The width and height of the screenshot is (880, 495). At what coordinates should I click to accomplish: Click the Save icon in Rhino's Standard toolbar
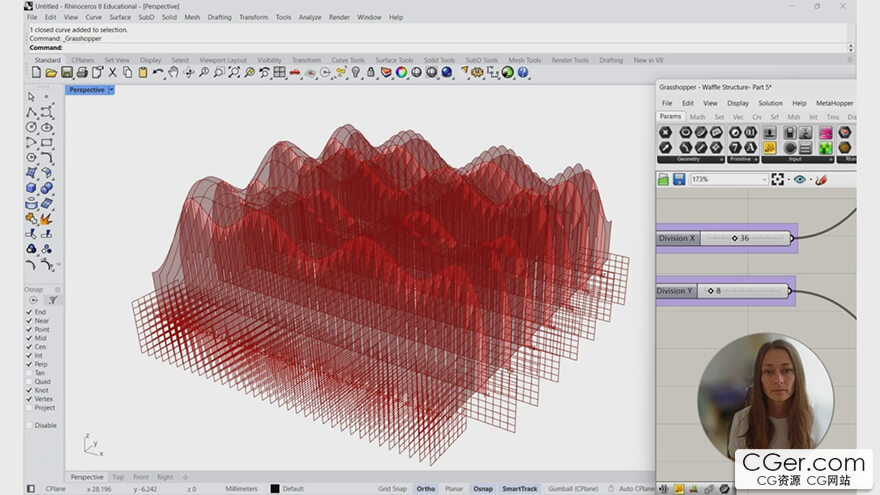67,72
